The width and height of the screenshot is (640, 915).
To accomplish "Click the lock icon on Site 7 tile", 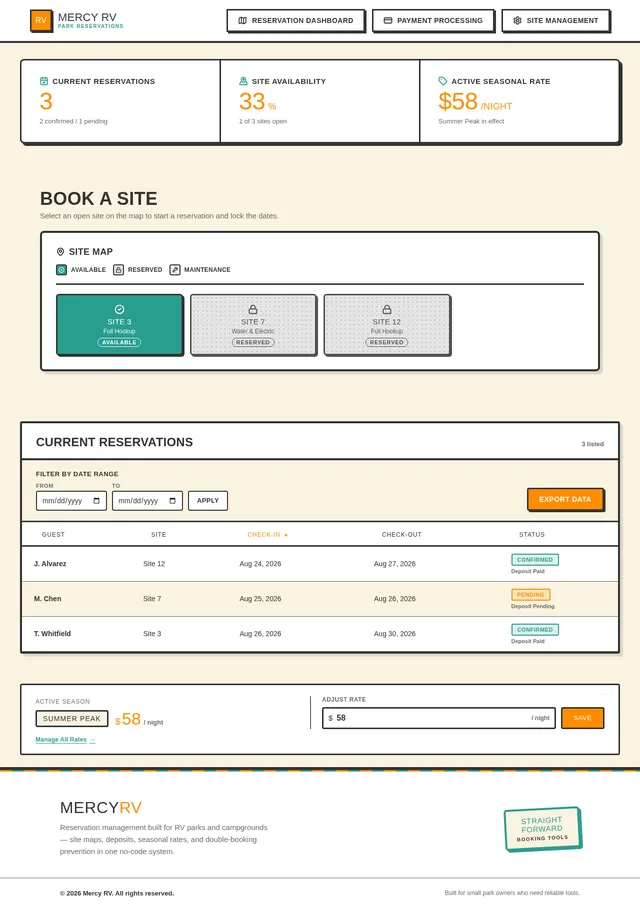I will 253,309.
